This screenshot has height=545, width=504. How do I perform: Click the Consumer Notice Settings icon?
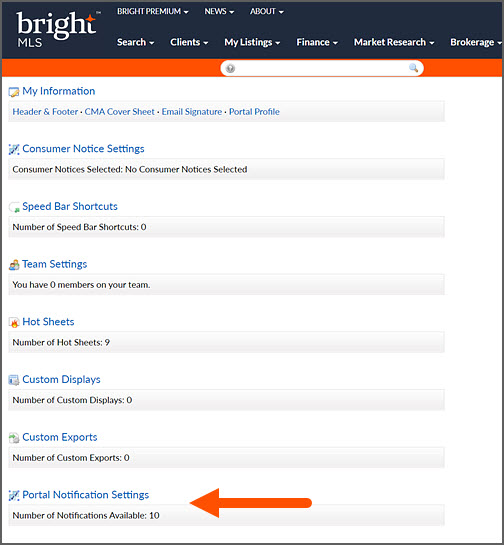click(x=14, y=149)
